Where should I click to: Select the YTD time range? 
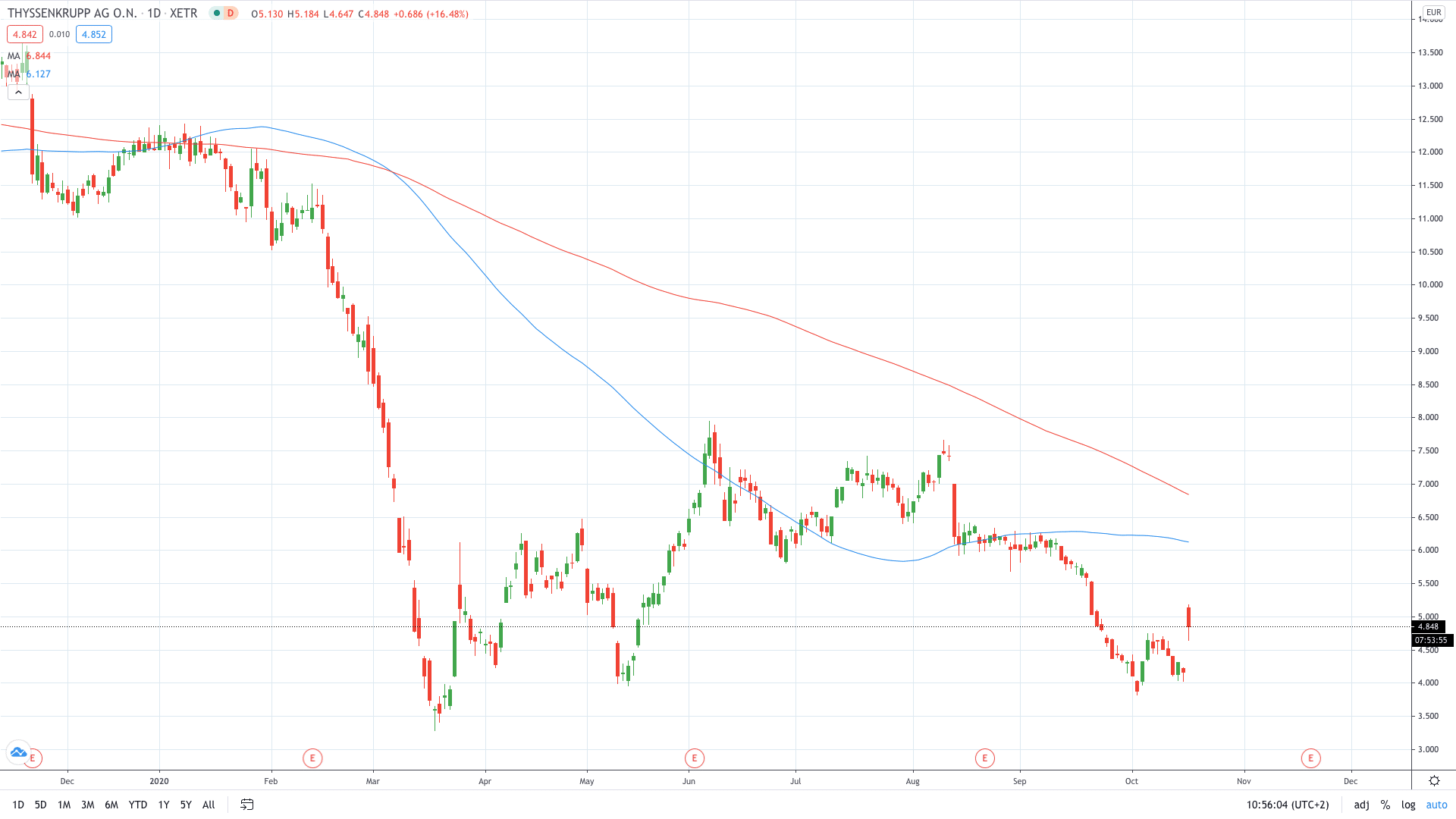coord(138,805)
